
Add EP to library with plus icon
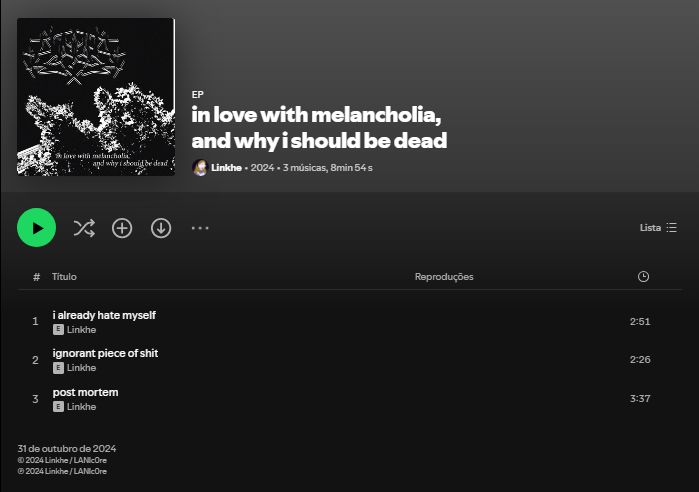tap(122, 228)
